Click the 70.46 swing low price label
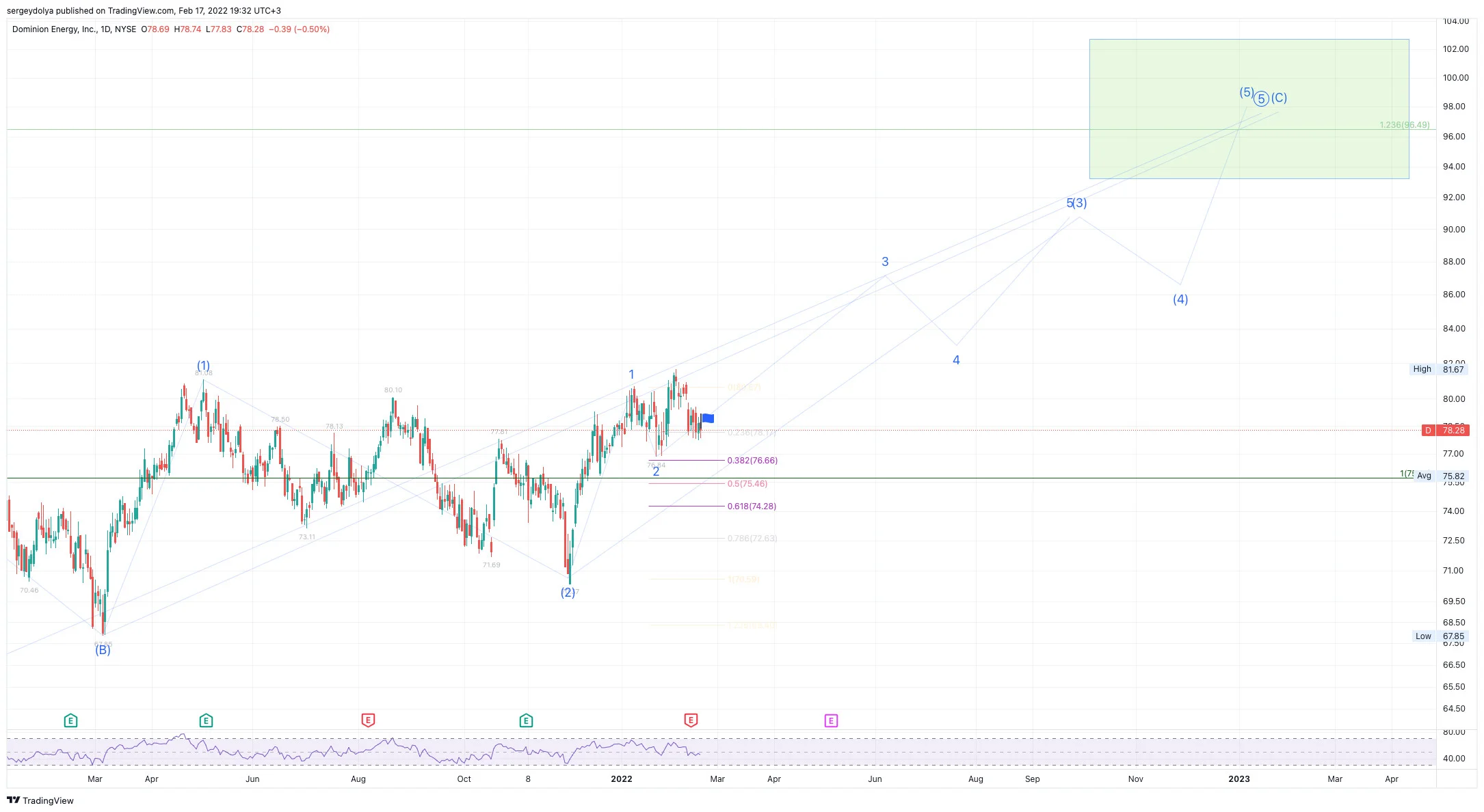Image resolution: width=1484 pixels, height=812 pixels. click(29, 591)
